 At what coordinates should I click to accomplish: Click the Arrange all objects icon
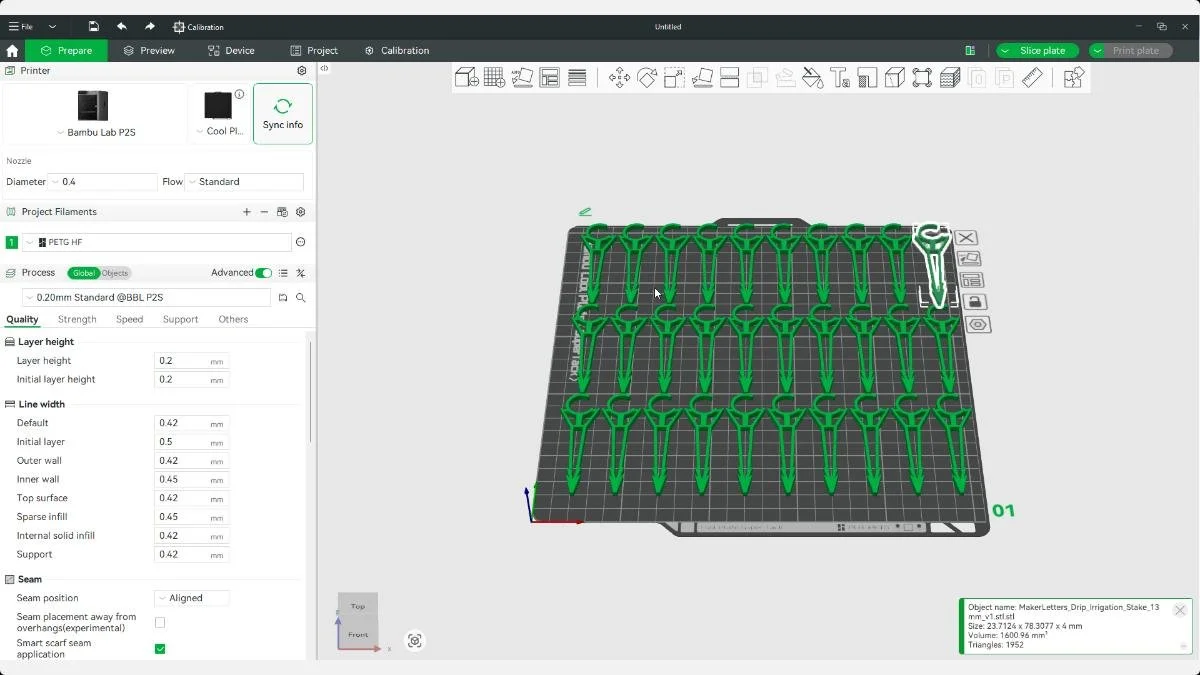tap(549, 77)
